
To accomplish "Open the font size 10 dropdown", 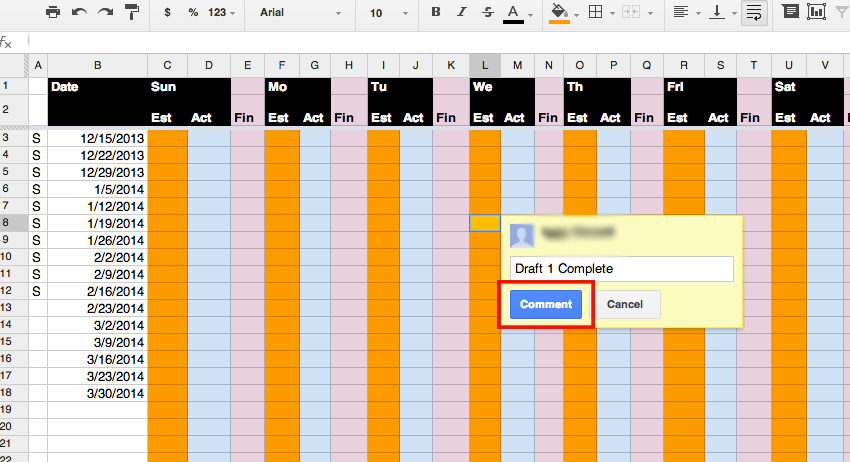I will point(389,12).
